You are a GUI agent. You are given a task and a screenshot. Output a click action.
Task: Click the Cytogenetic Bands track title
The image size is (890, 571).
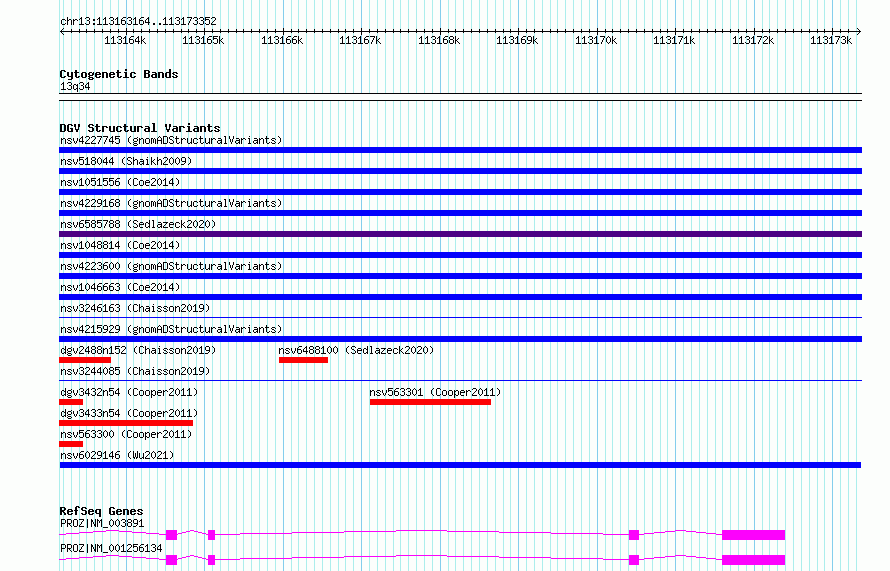click(x=119, y=74)
